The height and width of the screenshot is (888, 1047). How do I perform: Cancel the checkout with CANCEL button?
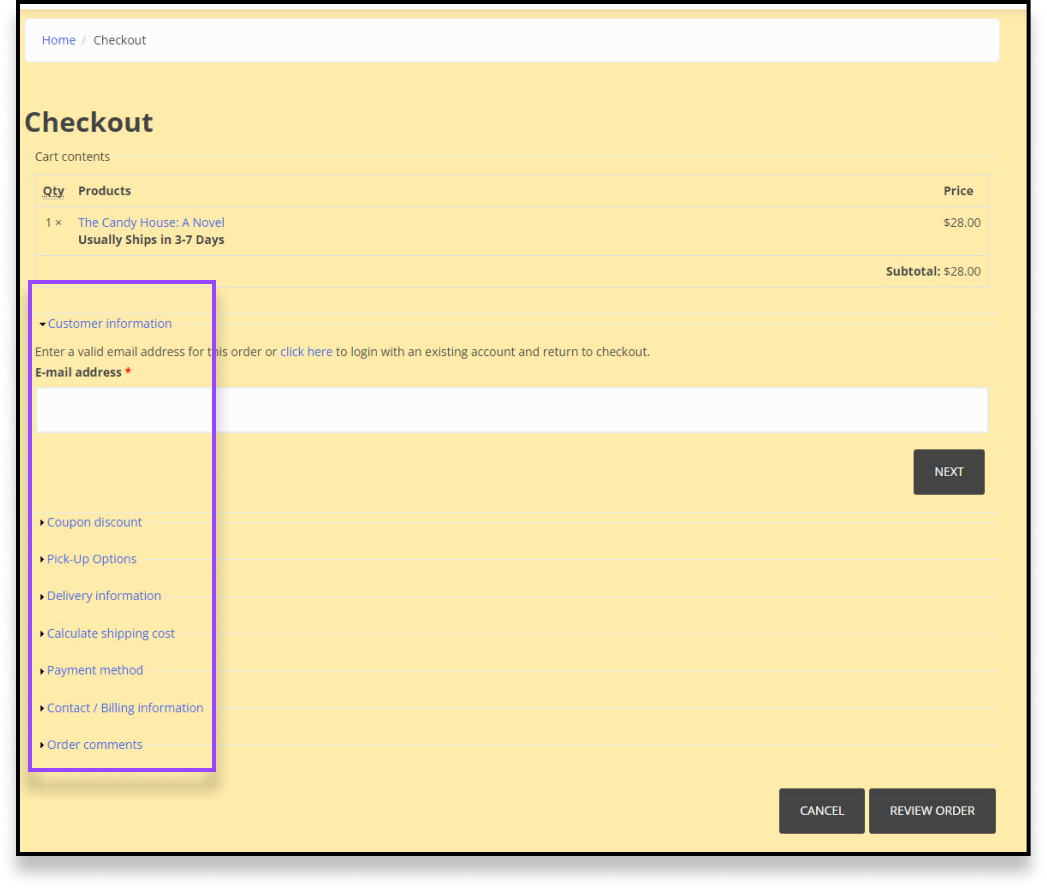[x=821, y=811]
